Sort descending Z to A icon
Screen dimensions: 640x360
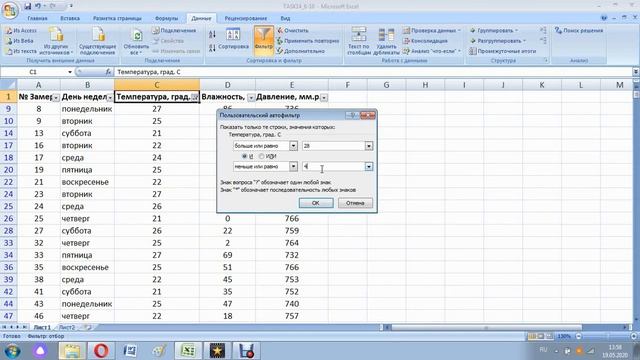point(212,48)
